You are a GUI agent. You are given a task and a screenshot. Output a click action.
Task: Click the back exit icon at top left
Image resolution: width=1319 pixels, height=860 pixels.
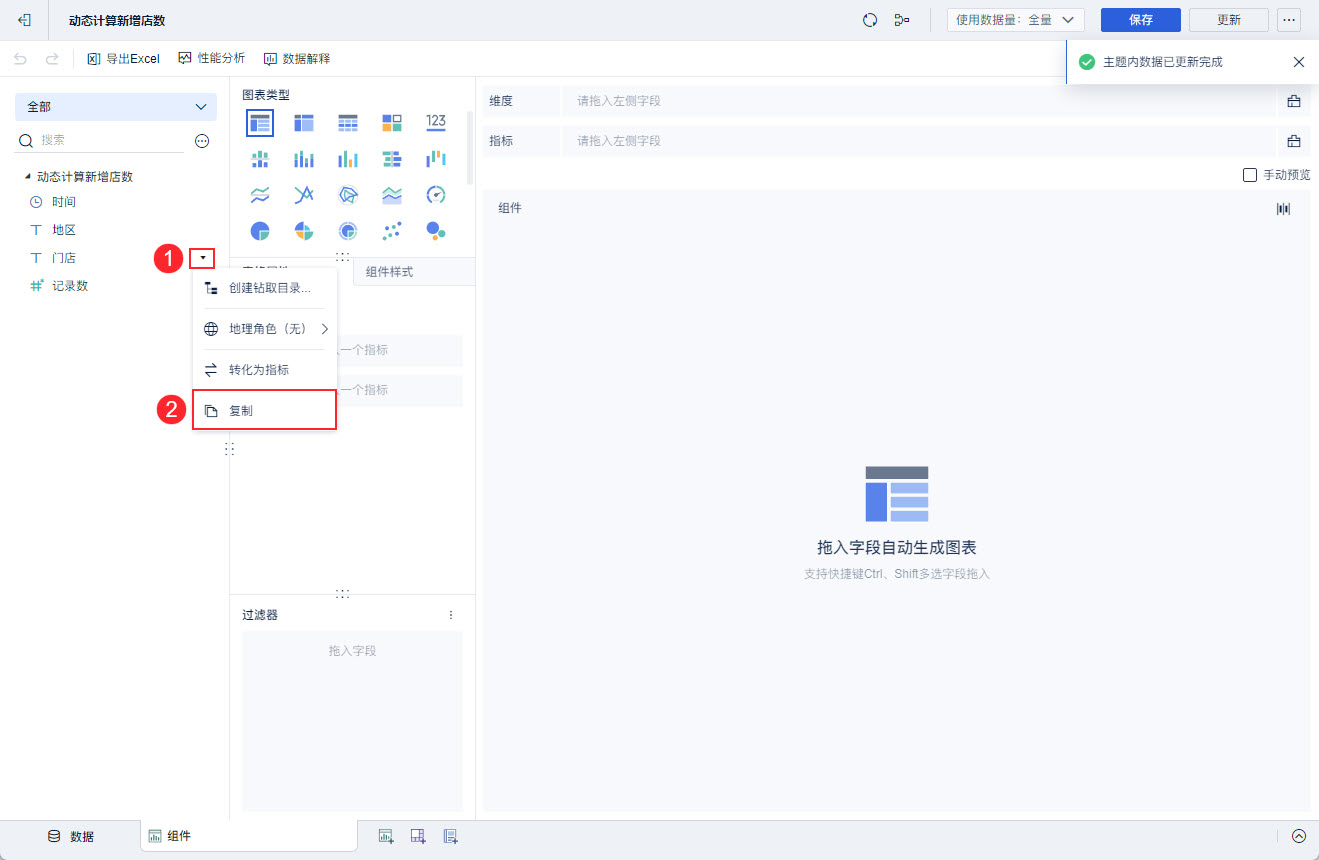click(25, 20)
